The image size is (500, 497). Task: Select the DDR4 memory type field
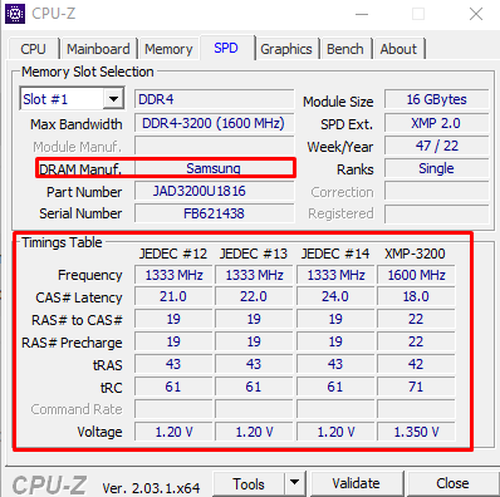[214, 99]
